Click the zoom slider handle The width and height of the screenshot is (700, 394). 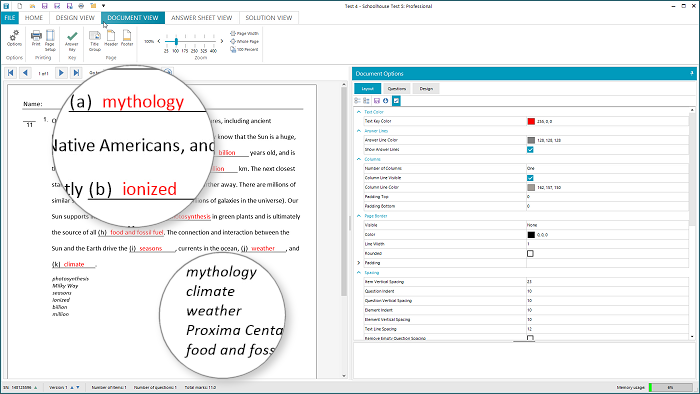click(x=176, y=41)
